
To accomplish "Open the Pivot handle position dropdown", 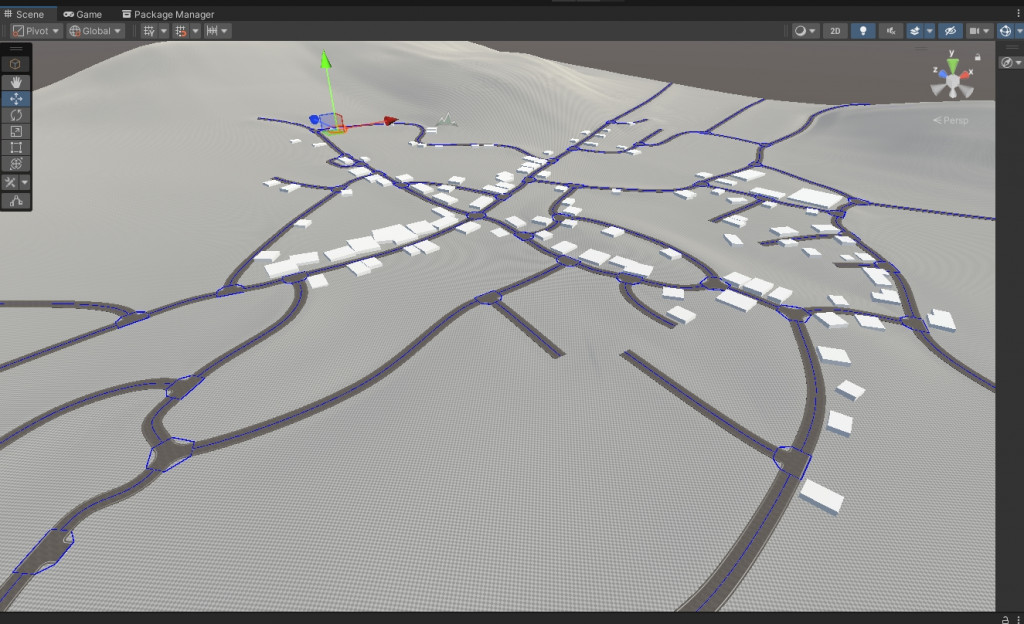I will click(36, 31).
